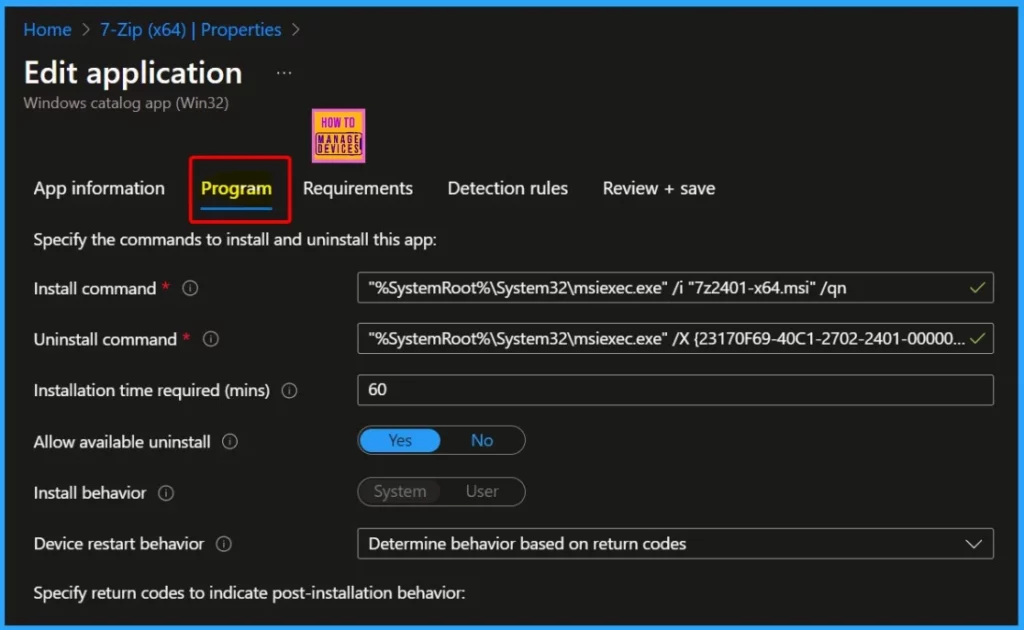Show info for Allow available uninstall

[230, 441]
